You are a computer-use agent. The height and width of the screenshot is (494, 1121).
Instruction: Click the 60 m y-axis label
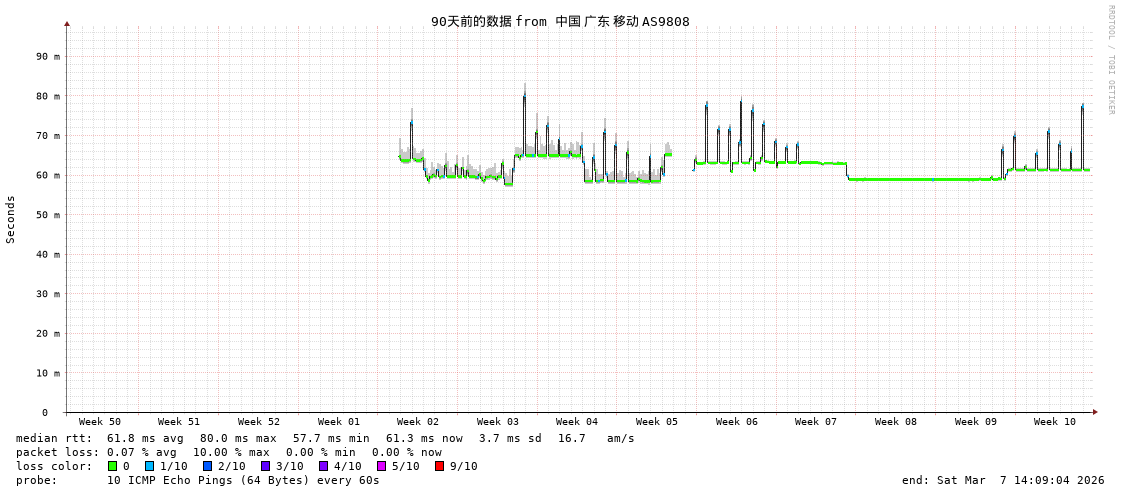(x=48, y=175)
